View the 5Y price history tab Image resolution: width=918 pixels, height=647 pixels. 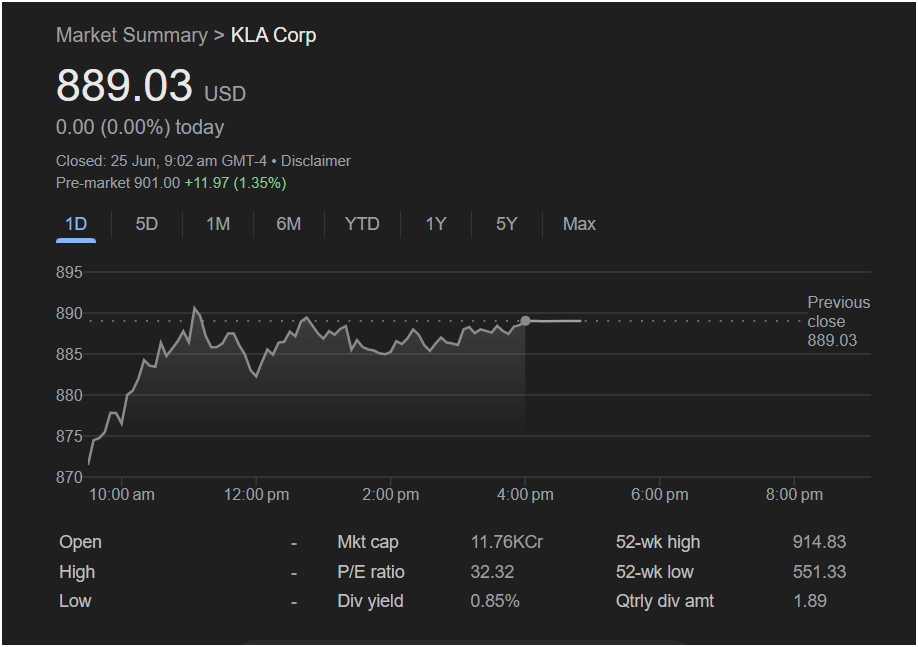[506, 224]
